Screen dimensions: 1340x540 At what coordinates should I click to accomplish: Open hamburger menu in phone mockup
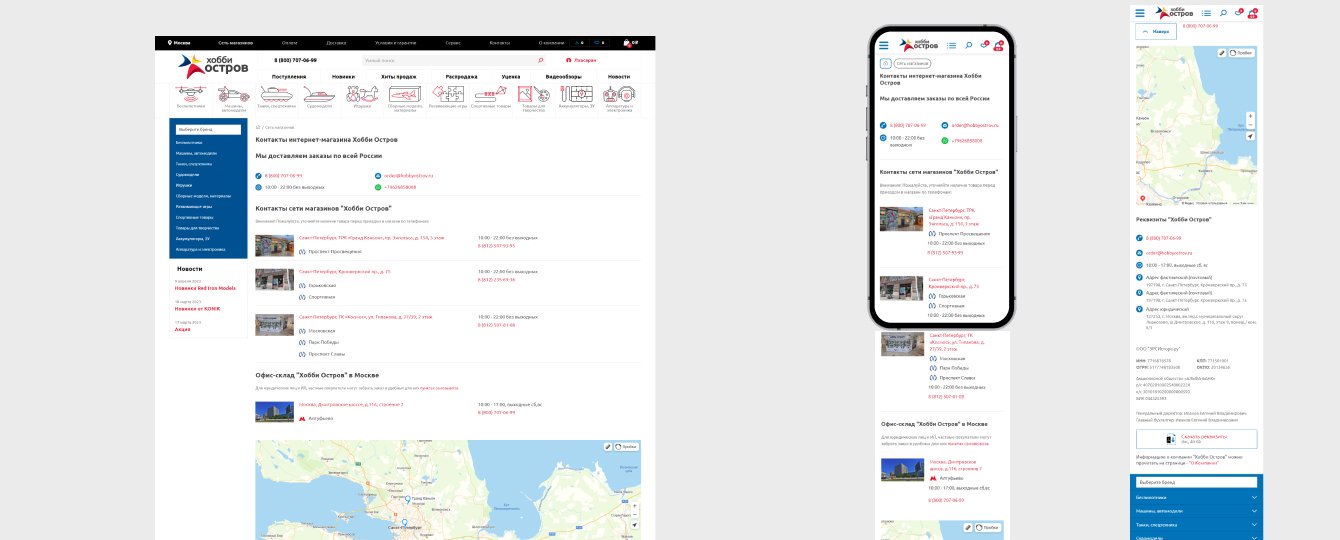click(x=884, y=45)
